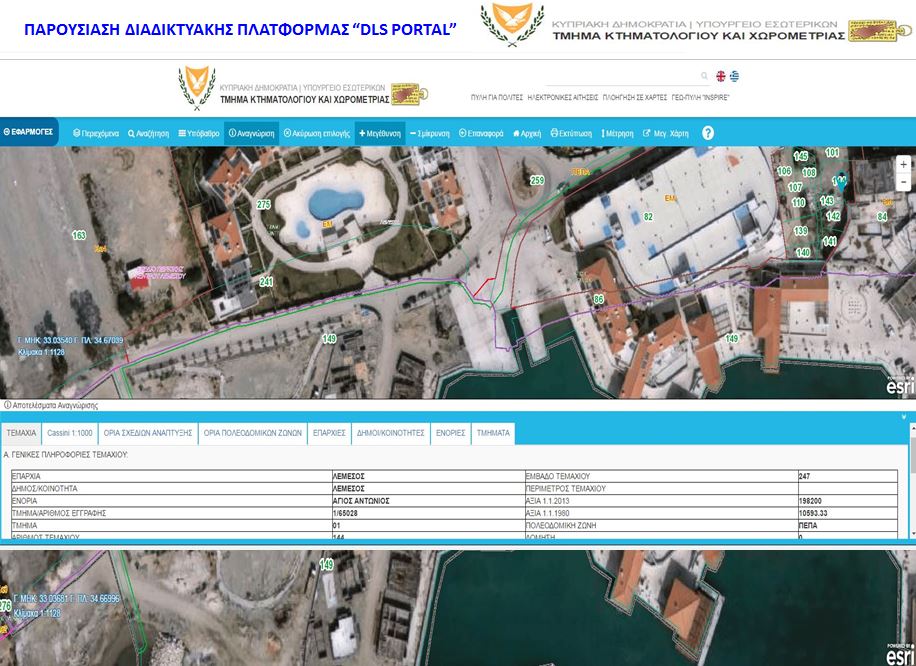Activate the Αναγνώριση identify tool
This screenshot has width=916, height=666.
[x=251, y=132]
